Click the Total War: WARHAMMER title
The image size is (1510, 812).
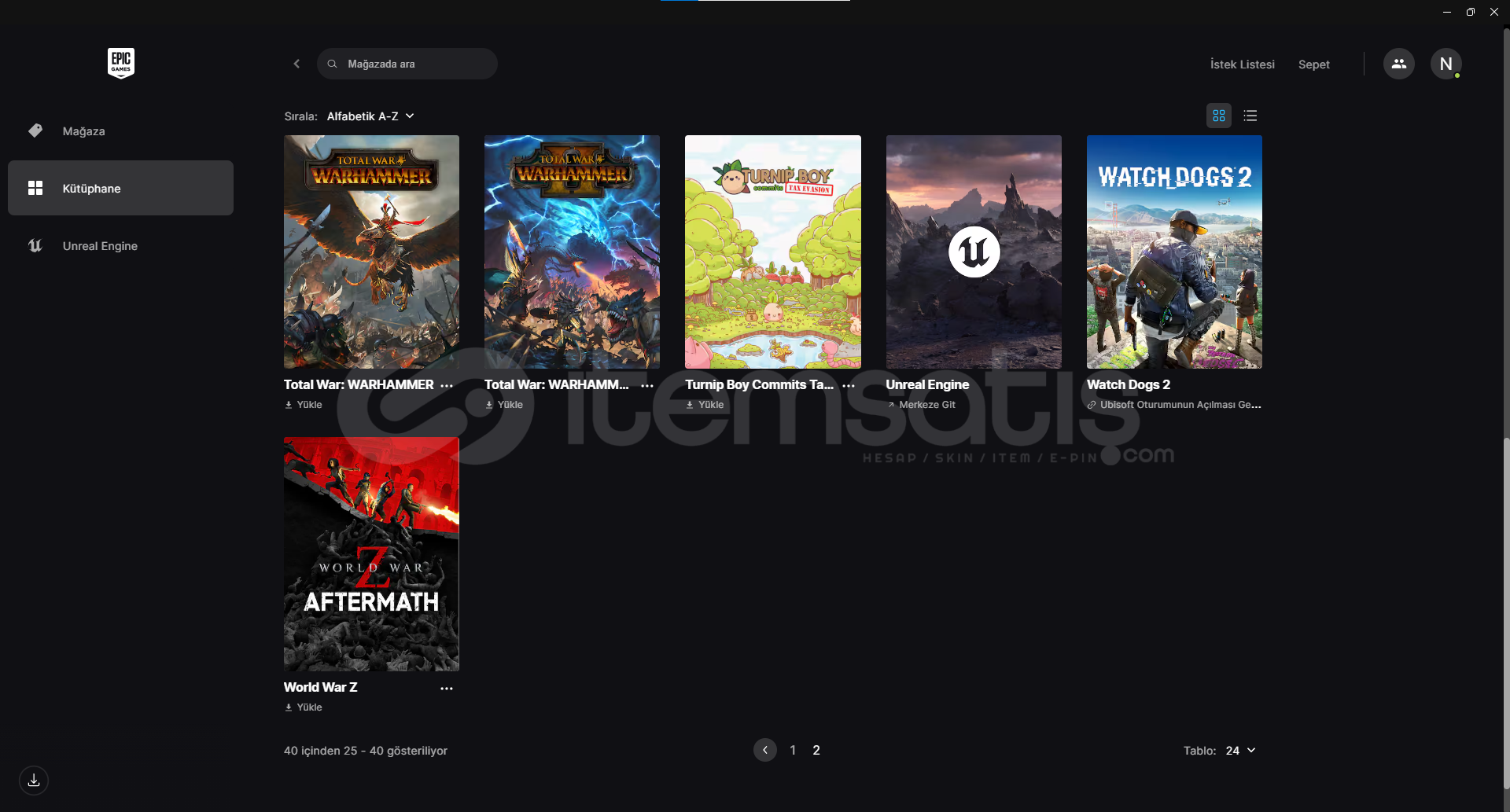(x=359, y=384)
